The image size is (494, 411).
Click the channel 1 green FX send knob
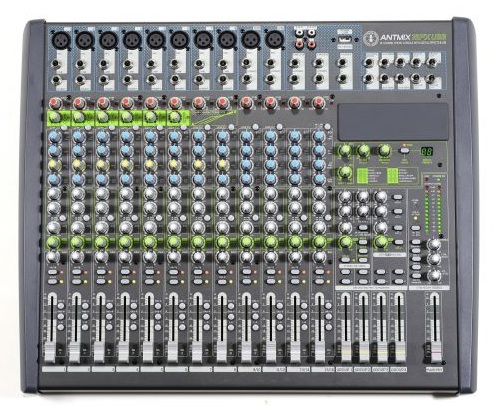point(54,242)
